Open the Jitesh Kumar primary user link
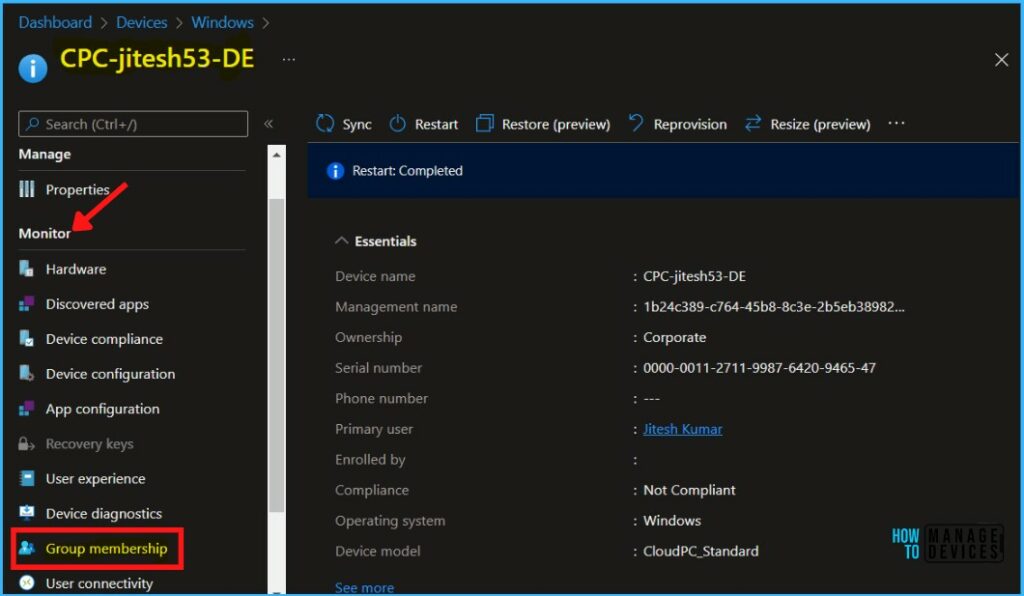Viewport: 1024px width, 596px height. [682, 429]
